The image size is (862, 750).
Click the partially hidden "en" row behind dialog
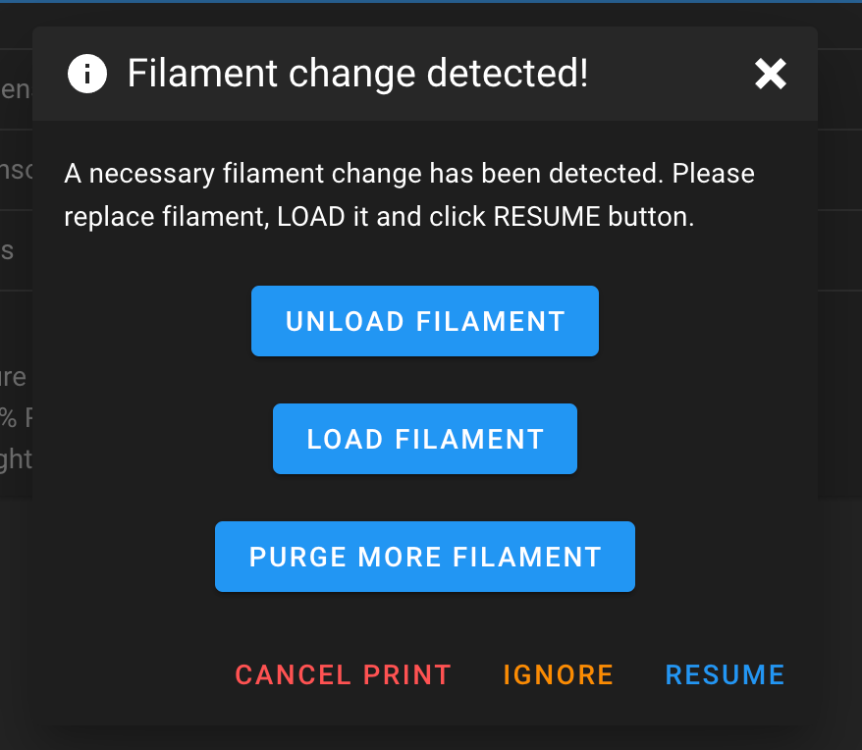pyautogui.click(x=15, y=89)
